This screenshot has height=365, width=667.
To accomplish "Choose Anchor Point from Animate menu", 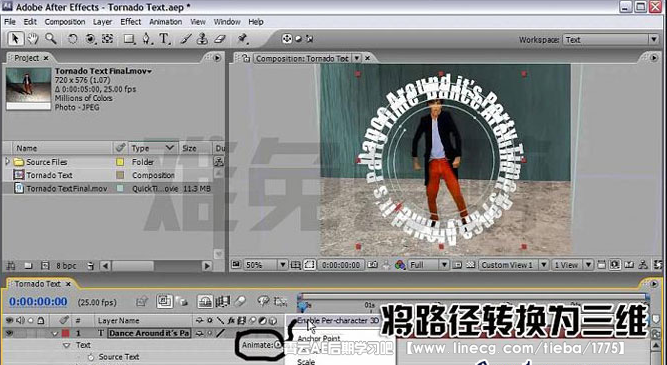I will (x=319, y=339).
